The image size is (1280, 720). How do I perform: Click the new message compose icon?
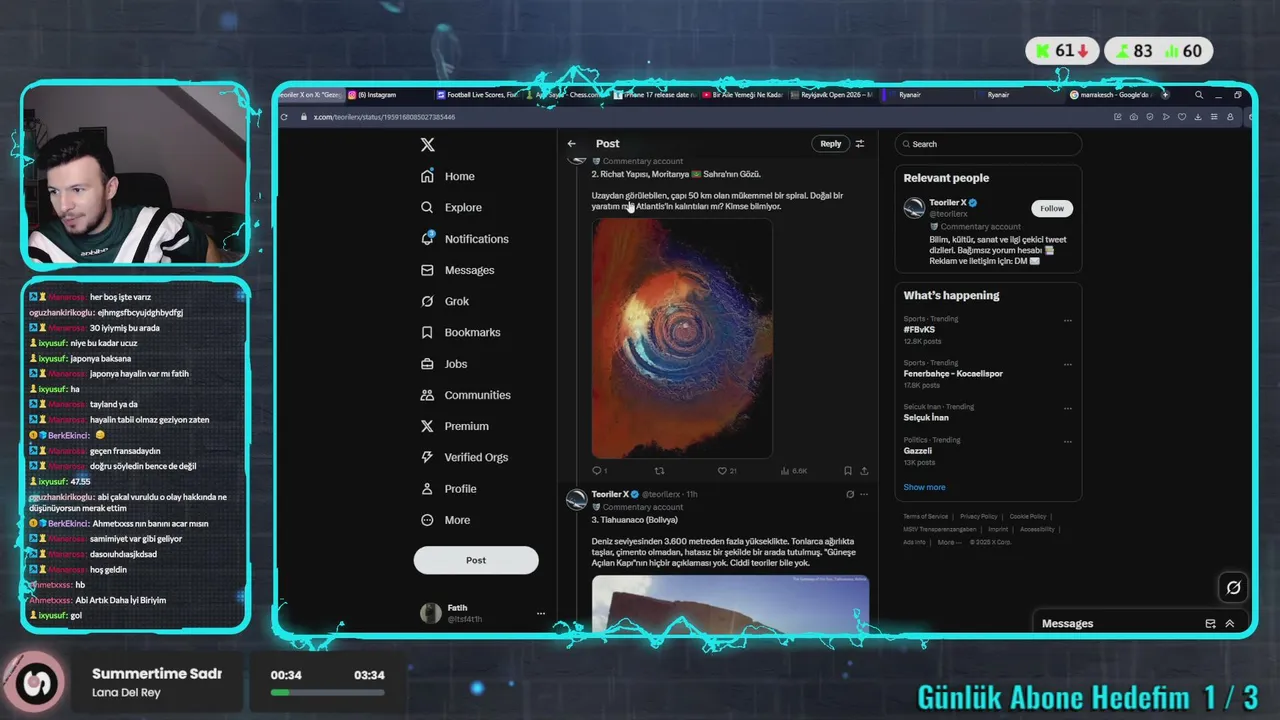pyautogui.click(x=1210, y=623)
